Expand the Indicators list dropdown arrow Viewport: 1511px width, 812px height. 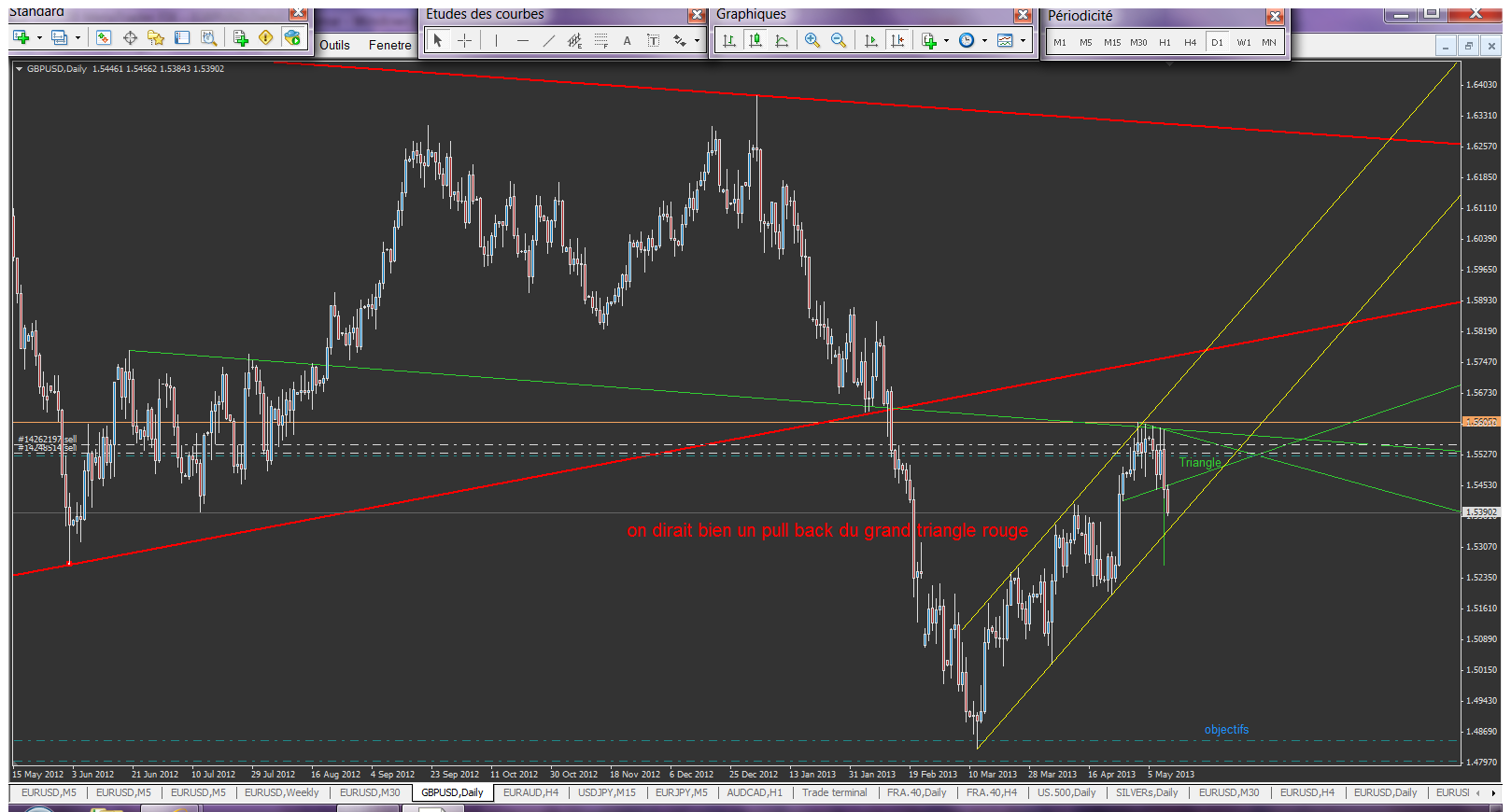pyautogui.click(x=946, y=40)
